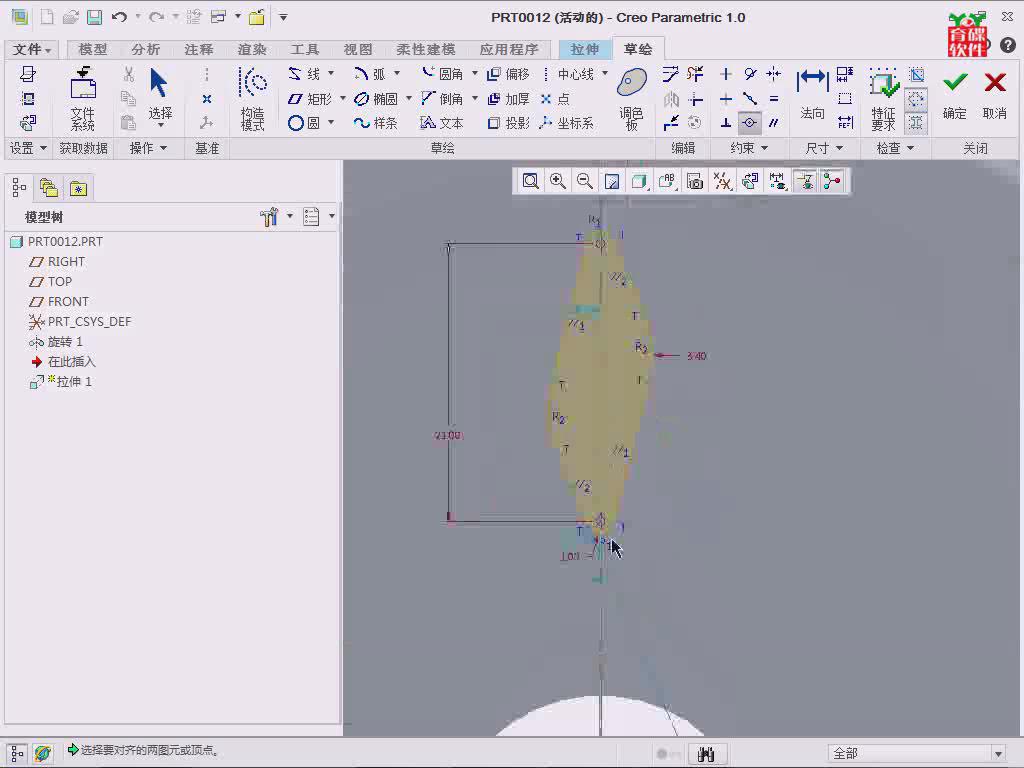This screenshot has width=1024, height=768.
Task: Toggle Construction Mode
Action: 253,98
